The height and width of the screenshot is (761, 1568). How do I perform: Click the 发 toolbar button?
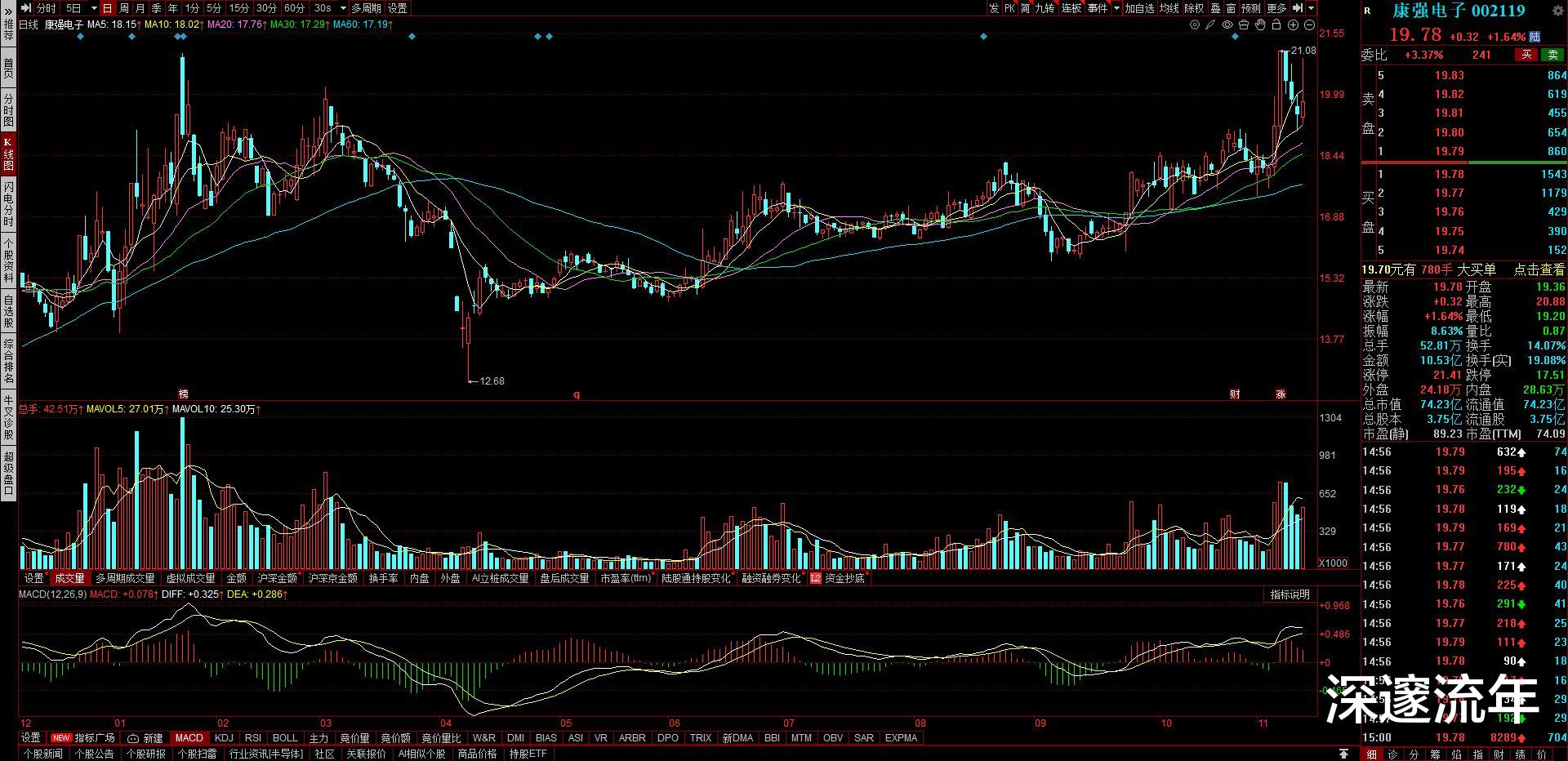click(994, 8)
